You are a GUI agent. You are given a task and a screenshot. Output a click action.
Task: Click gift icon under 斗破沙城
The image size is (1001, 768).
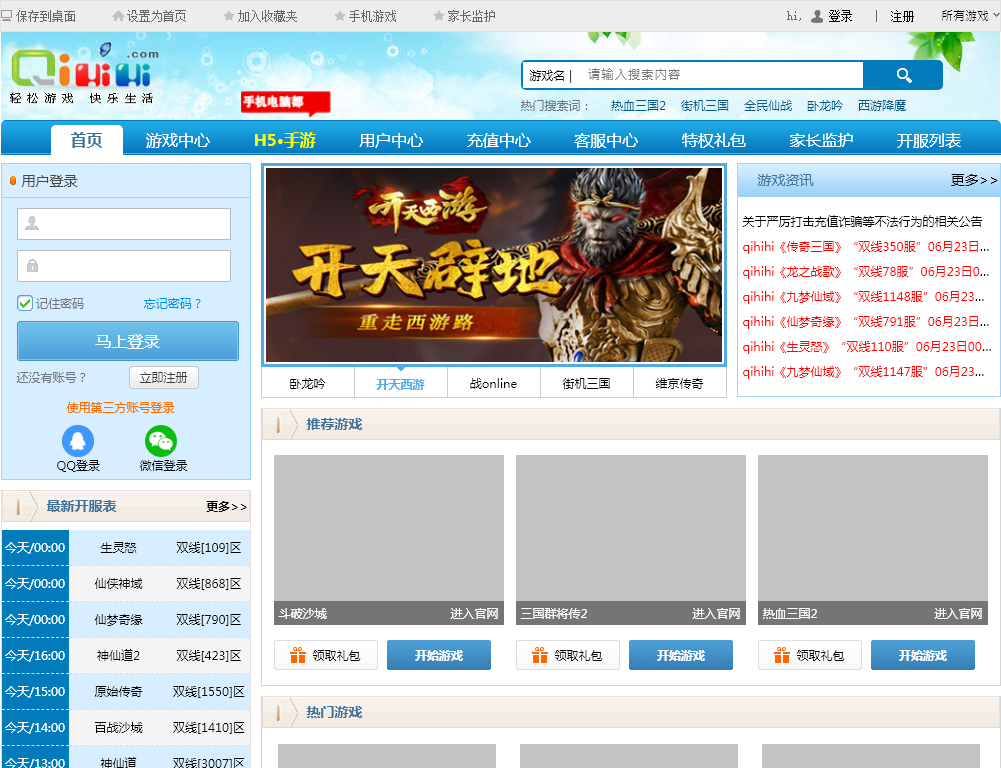(297, 655)
